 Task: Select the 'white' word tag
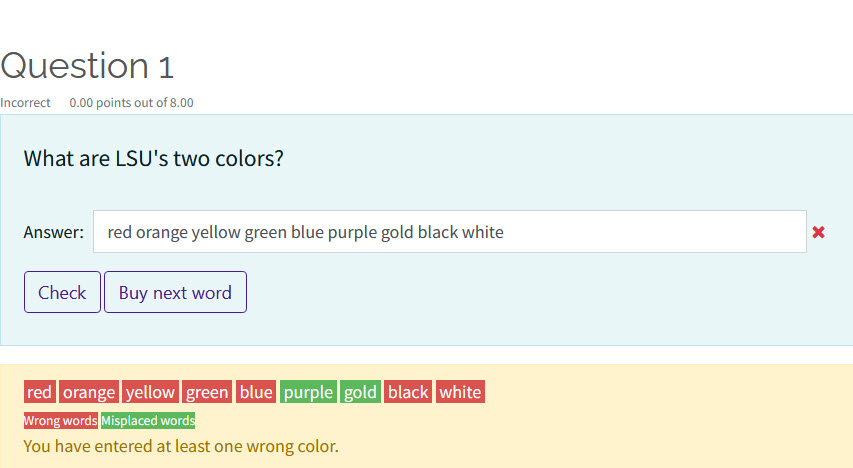click(x=460, y=392)
